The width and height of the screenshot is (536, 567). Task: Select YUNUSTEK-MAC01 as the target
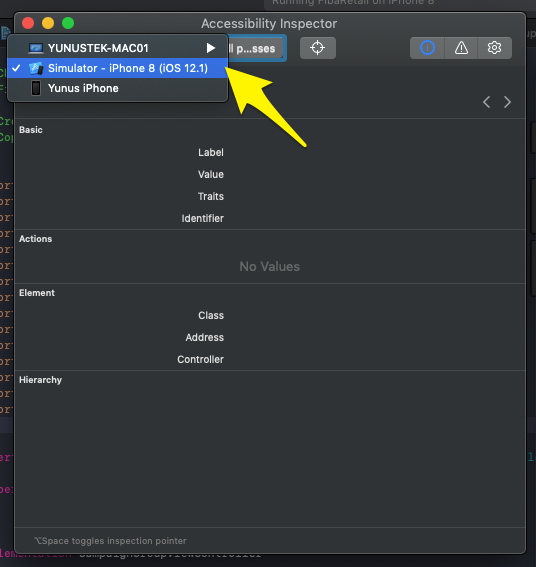click(x=118, y=48)
